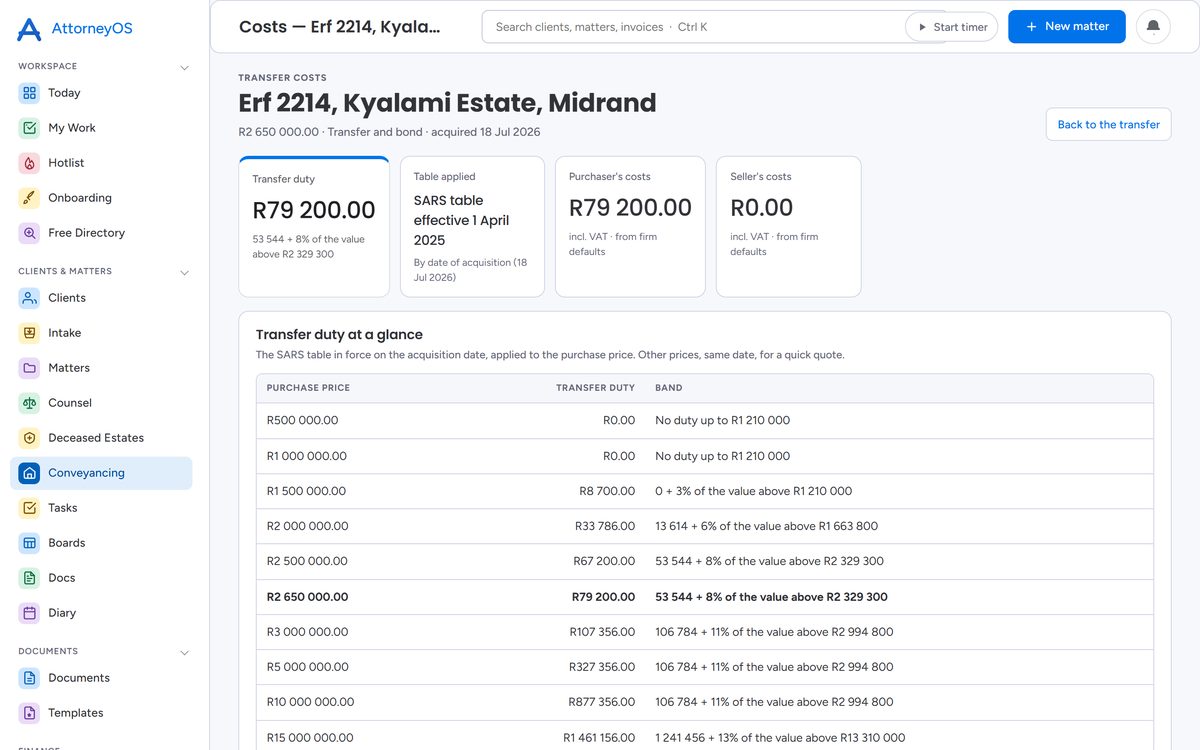Click the R877 356.00 duty value

[602, 702]
